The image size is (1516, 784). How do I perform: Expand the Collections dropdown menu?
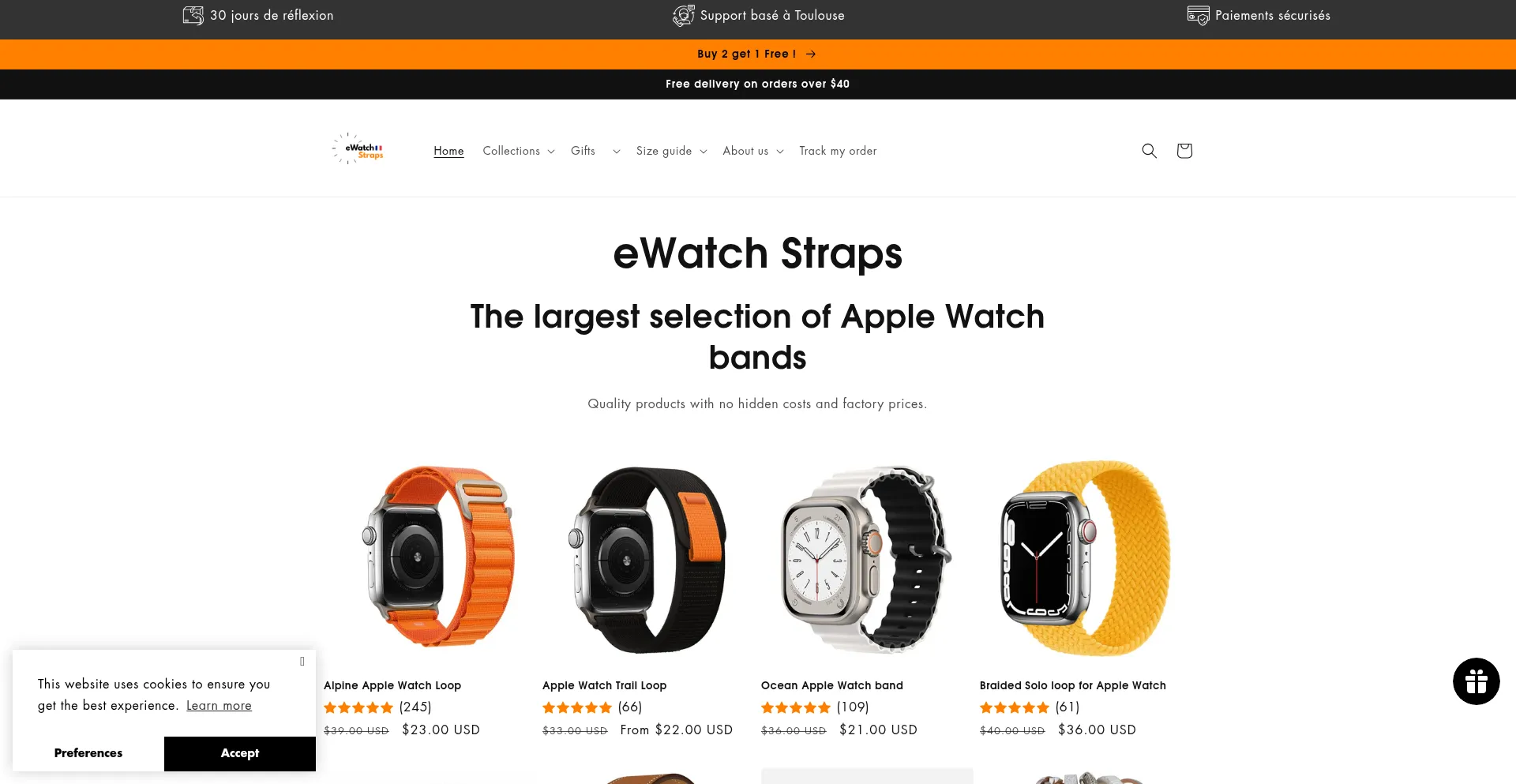click(519, 151)
